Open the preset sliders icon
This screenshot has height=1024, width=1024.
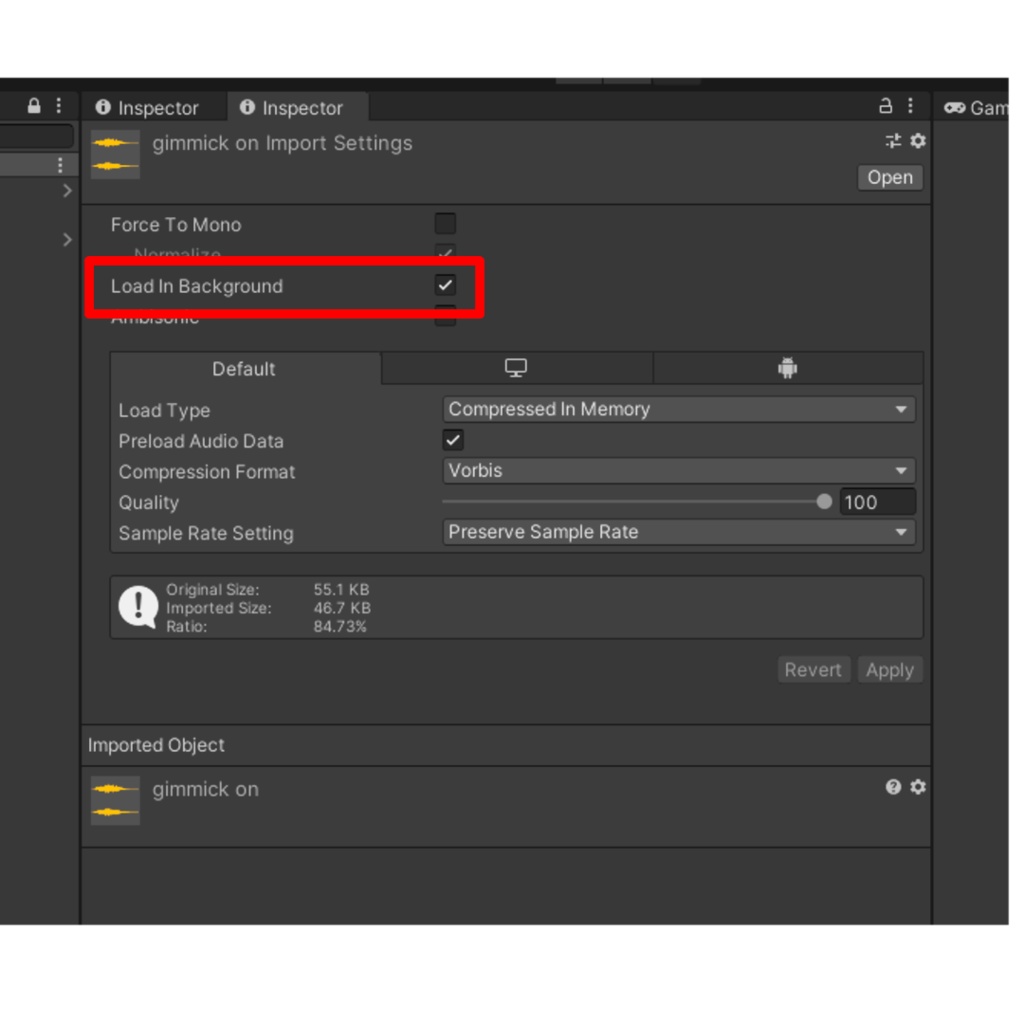(893, 141)
